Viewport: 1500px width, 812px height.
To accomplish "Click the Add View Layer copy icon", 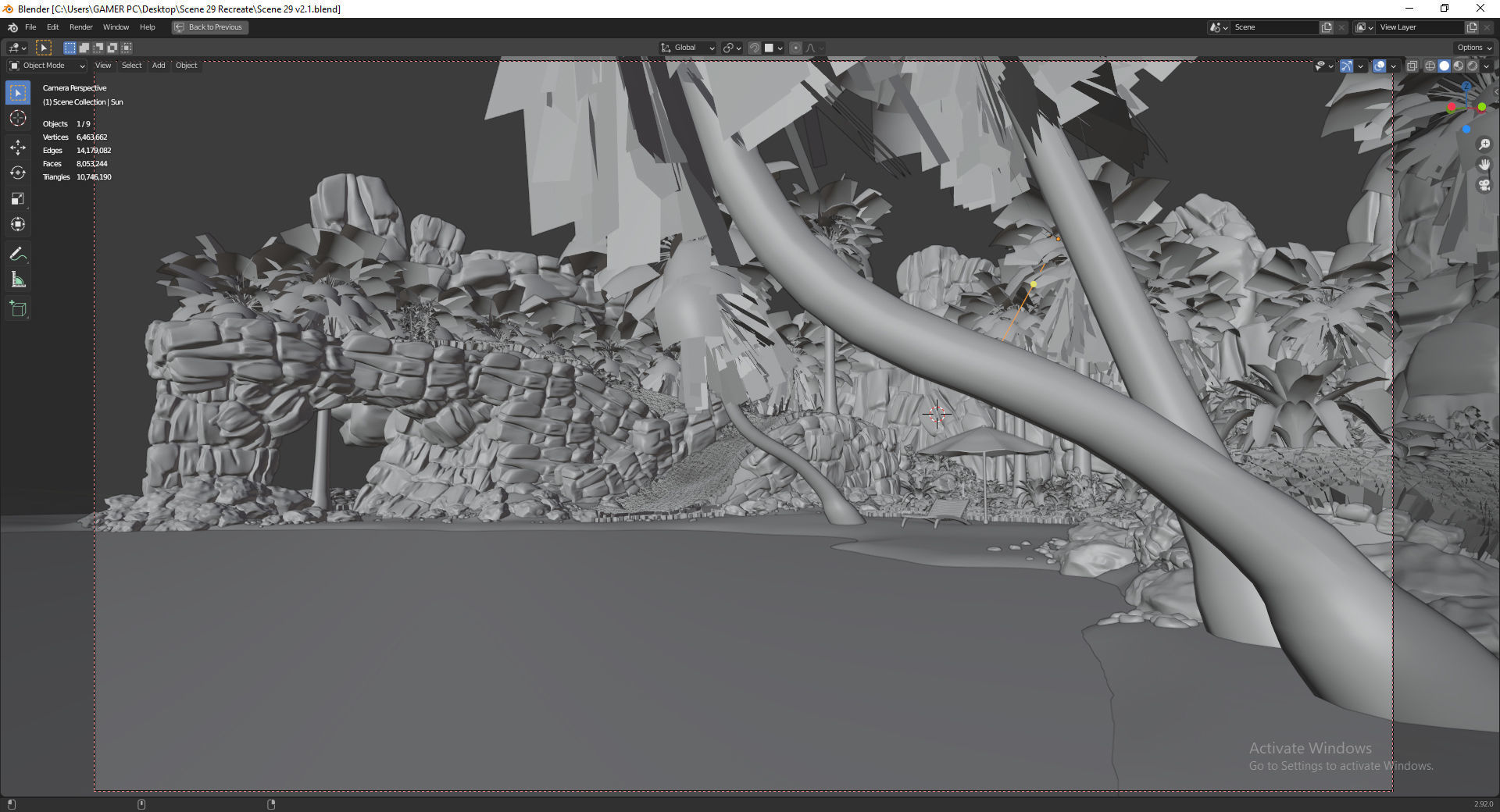I will coord(1472,27).
